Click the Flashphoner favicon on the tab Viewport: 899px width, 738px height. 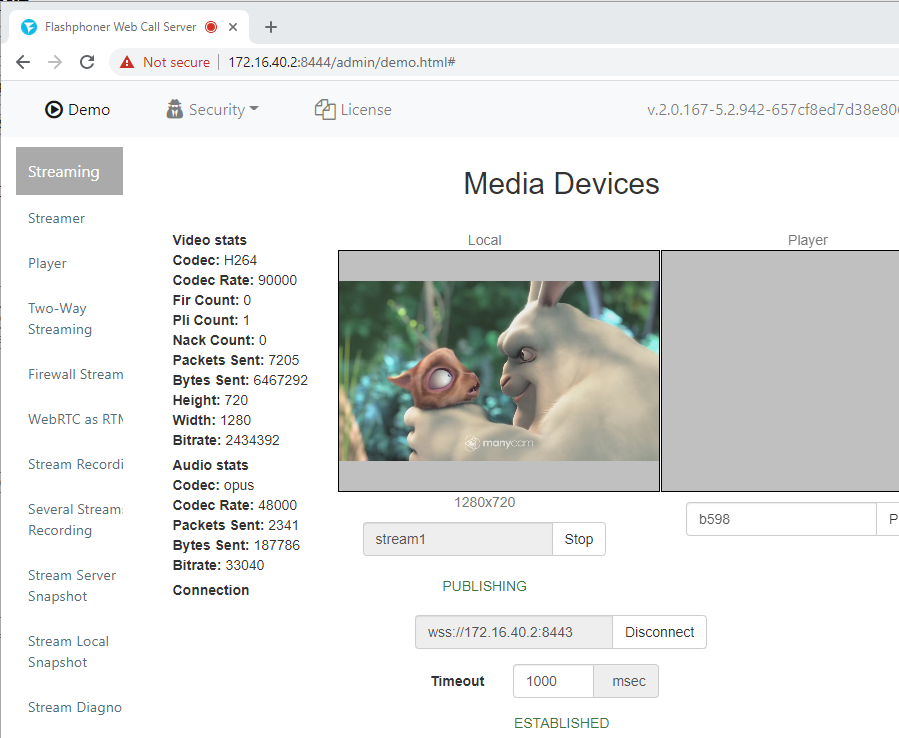pyautogui.click(x=29, y=27)
